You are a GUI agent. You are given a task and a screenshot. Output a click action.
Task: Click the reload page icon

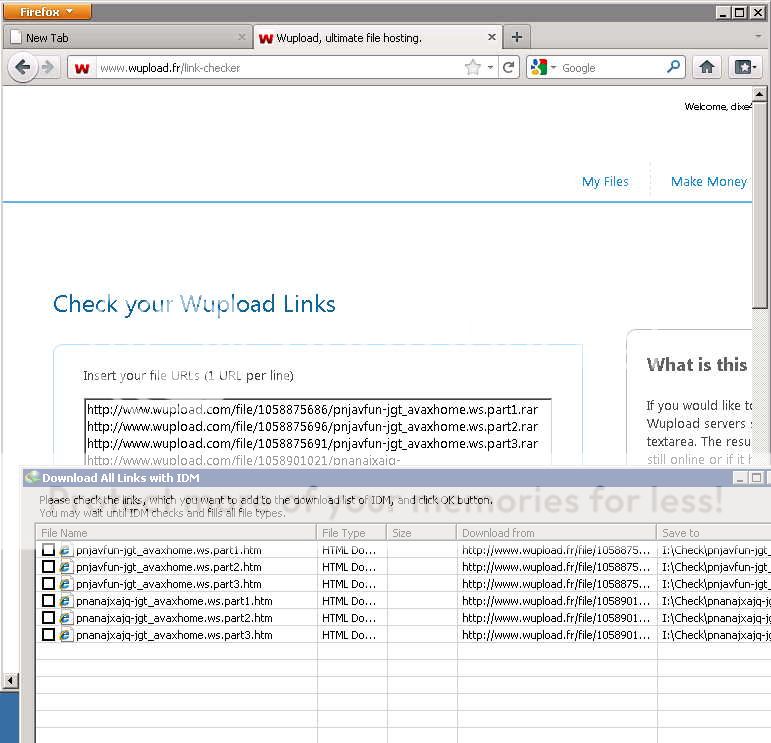click(509, 67)
